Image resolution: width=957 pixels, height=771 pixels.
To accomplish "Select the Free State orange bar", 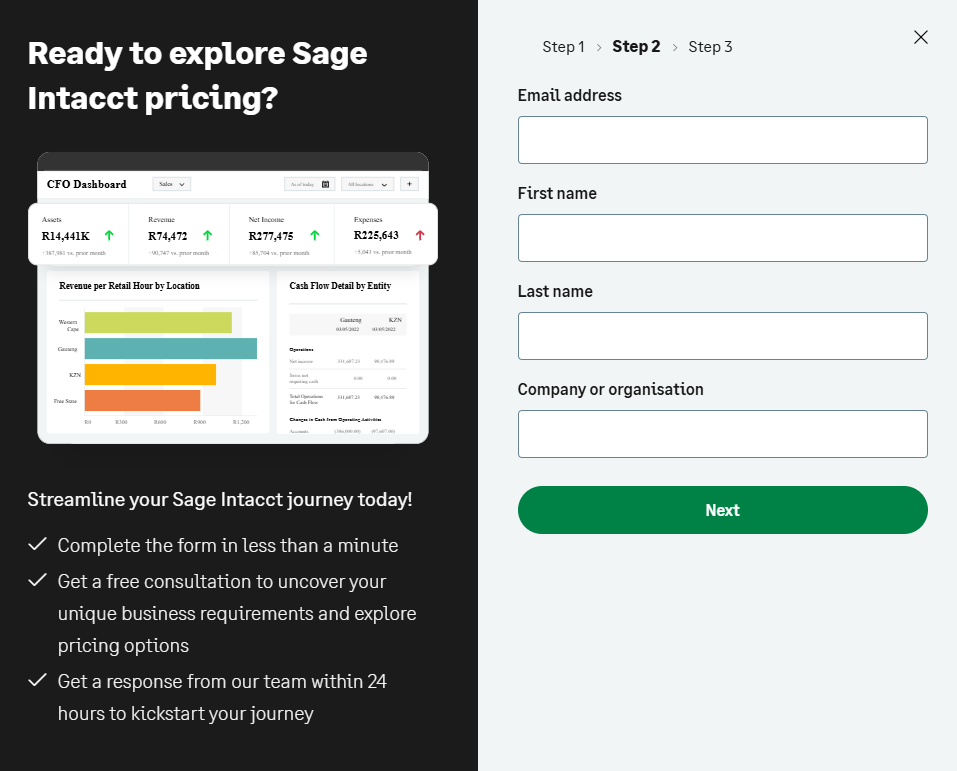I will (142, 400).
